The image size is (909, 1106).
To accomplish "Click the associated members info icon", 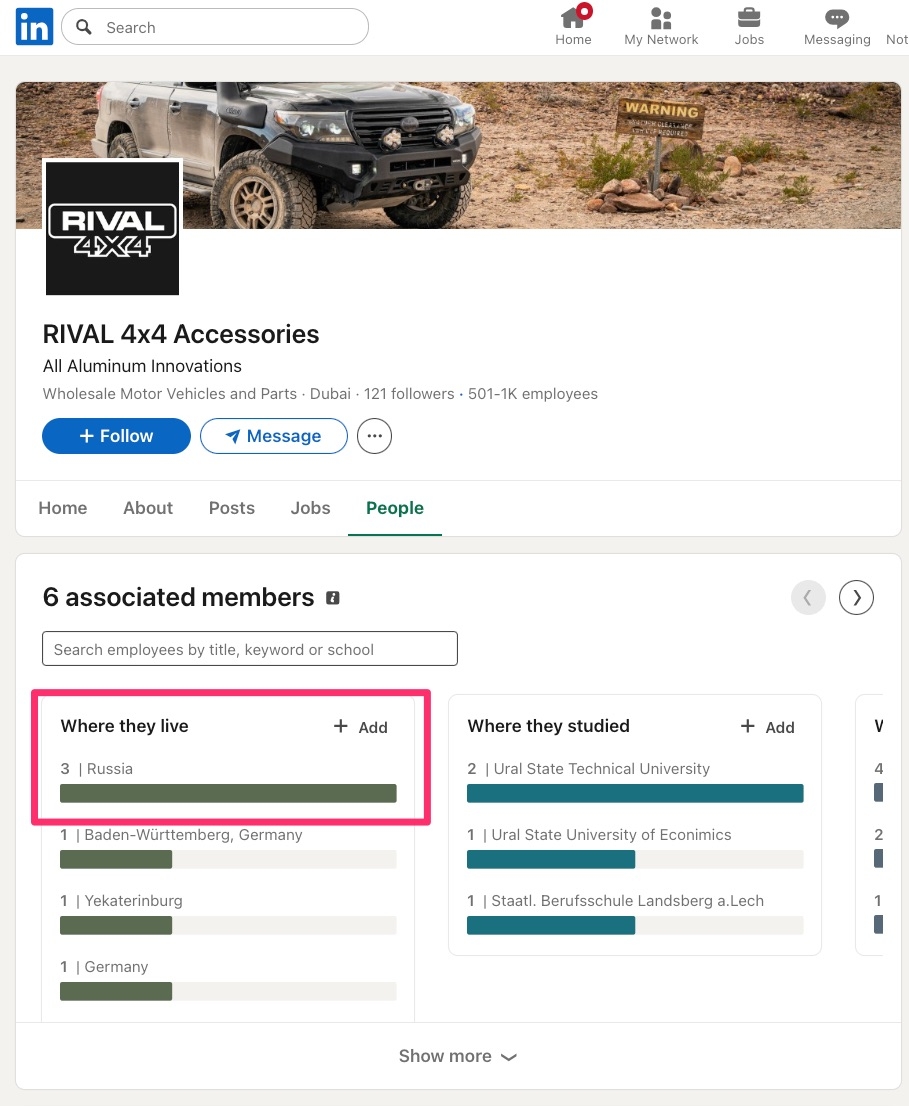I will coord(333,598).
